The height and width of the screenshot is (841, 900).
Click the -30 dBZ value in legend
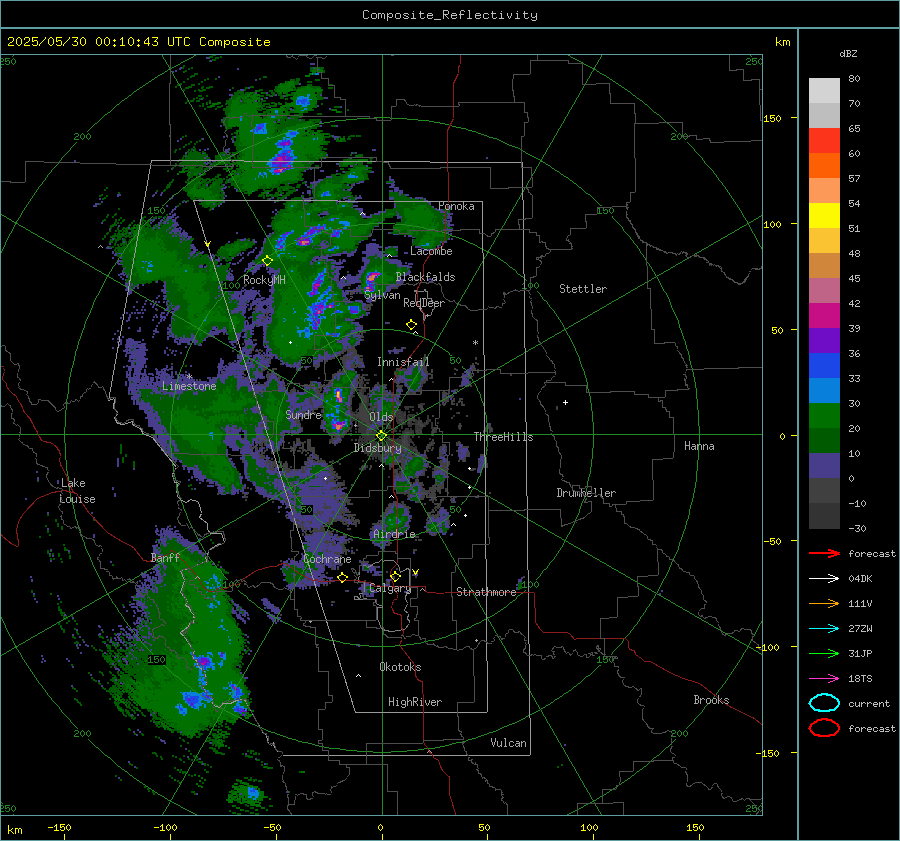[x=857, y=529]
